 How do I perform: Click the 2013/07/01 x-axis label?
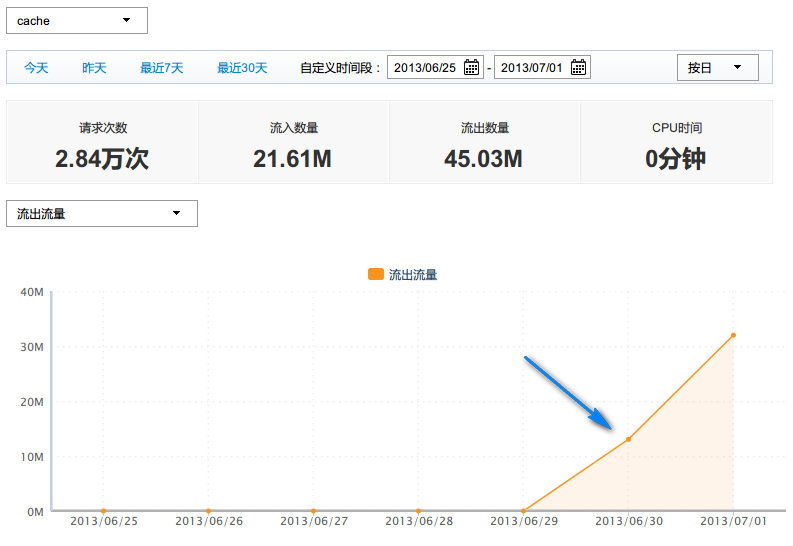point(733,521)
